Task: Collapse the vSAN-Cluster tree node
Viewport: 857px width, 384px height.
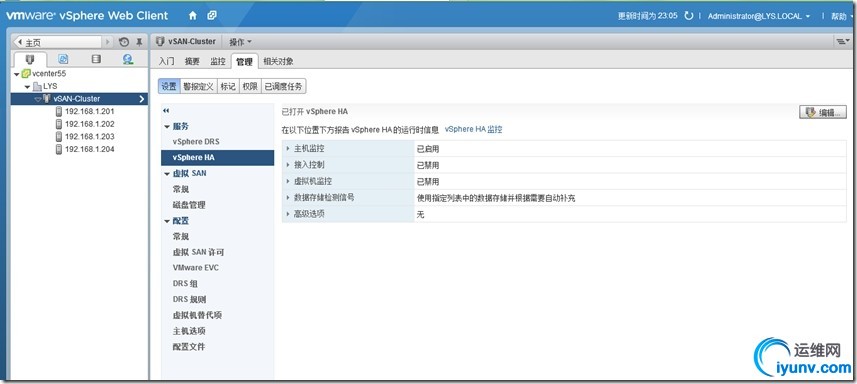Action: coord(38,99)
